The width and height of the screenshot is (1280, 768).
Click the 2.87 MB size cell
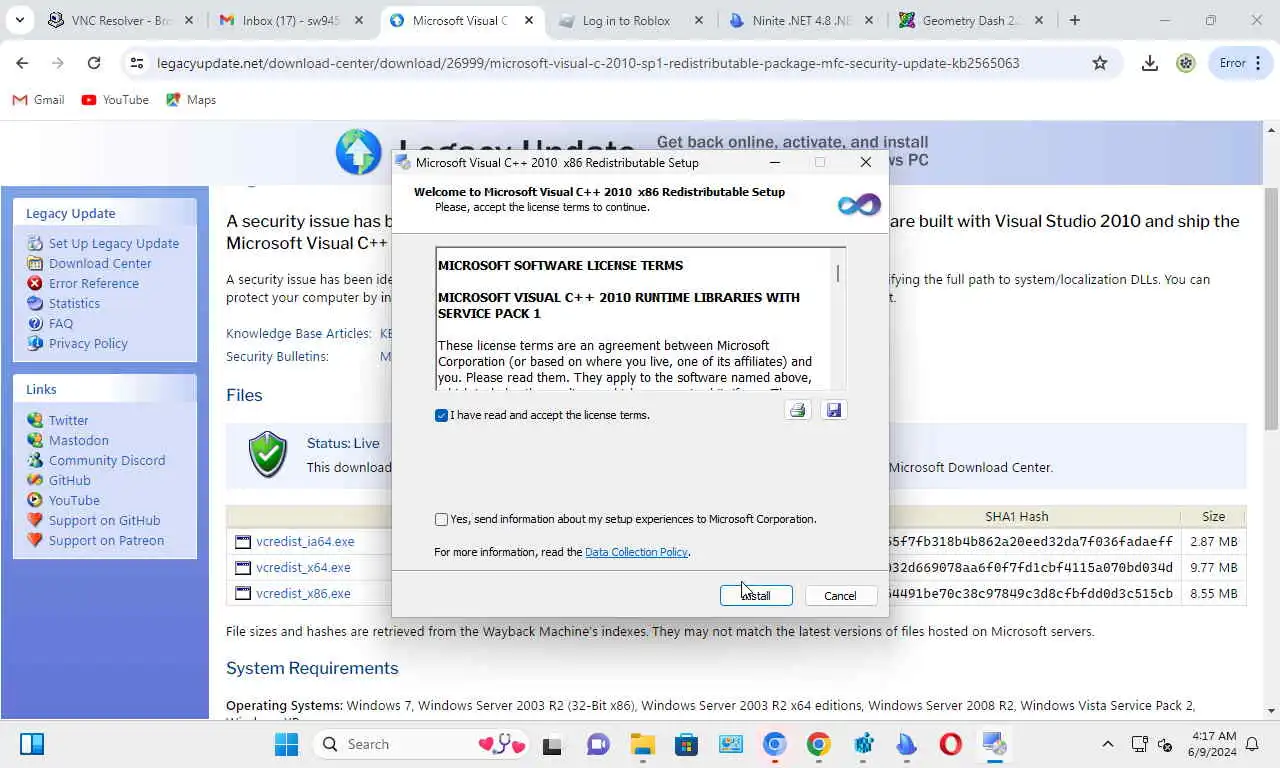tap(1213, 541)
